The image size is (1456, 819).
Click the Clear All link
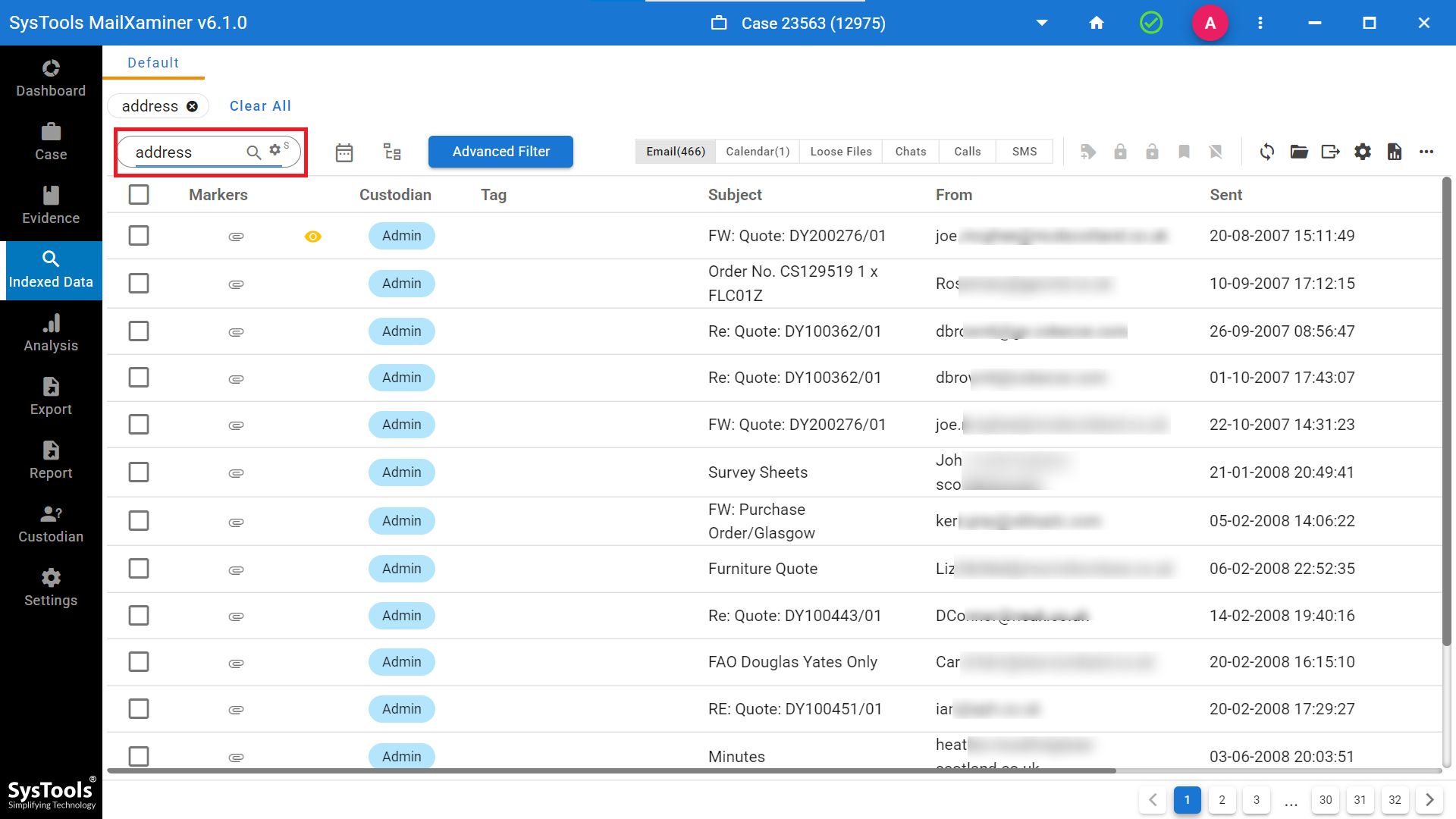[x=260, y=106]
